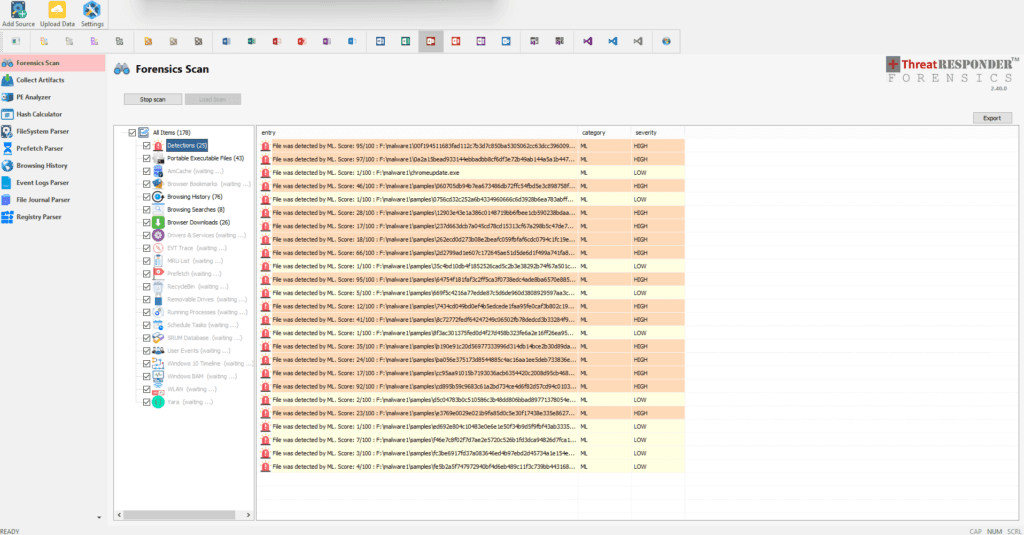Select the Score: 66/100 detection row
Viewport: 1024px width, 535px height.
click(470, 253)
